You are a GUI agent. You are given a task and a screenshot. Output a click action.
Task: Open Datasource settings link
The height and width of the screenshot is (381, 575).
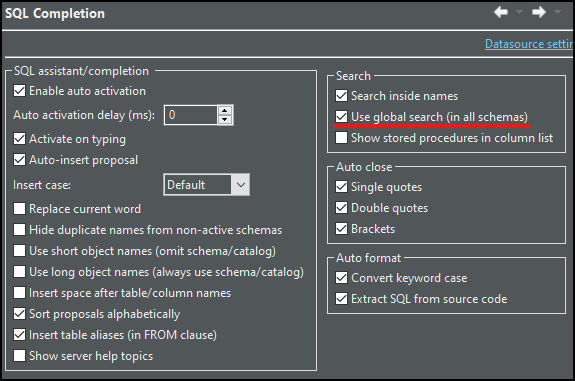pyautogui.click(x=529, y=44)
